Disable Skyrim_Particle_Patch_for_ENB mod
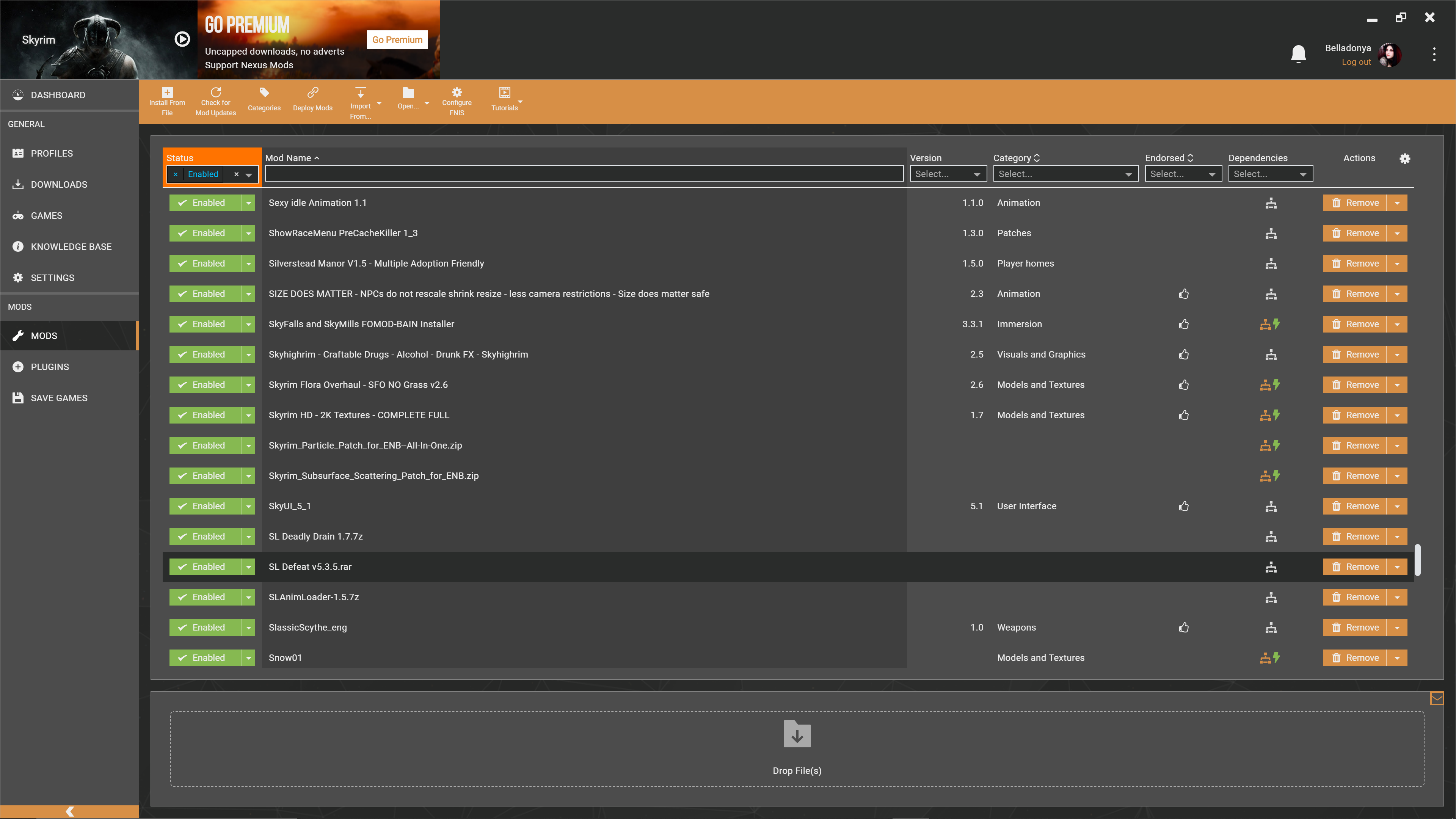Image resolution: width=1456 pixels, height=819 pixels. (x=205, y=446)
